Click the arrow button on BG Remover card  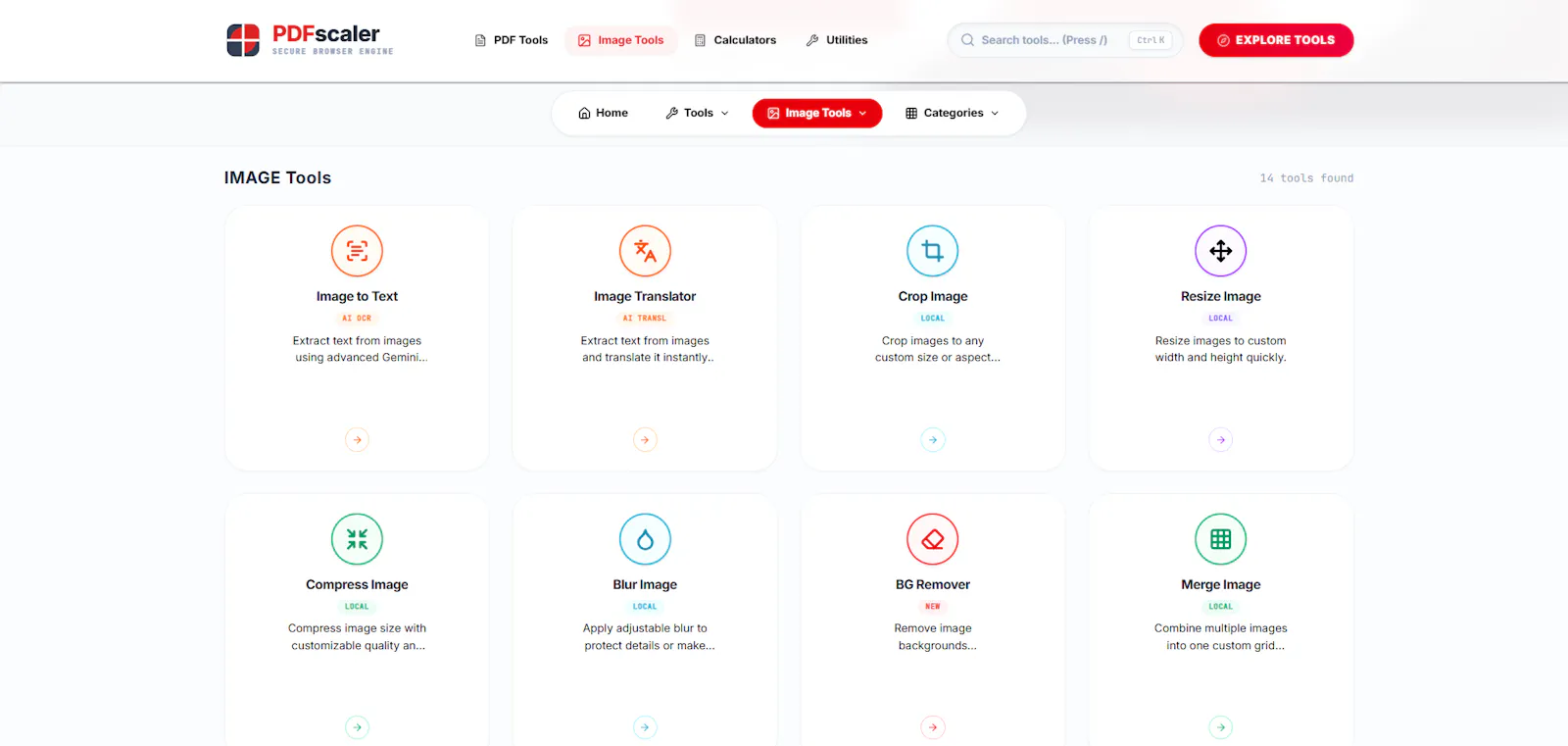click(933, 727)
